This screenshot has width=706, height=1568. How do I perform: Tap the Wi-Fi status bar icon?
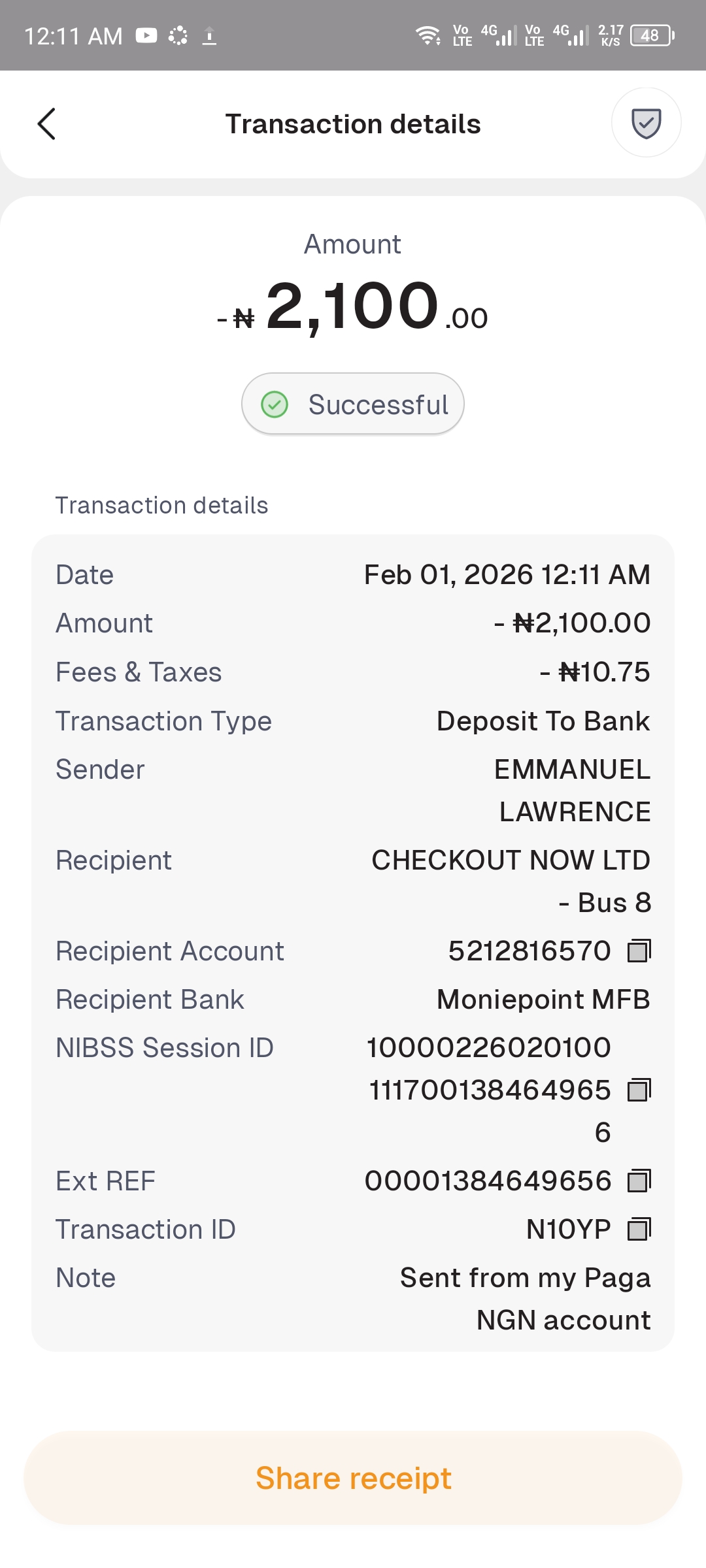(428, 35)
